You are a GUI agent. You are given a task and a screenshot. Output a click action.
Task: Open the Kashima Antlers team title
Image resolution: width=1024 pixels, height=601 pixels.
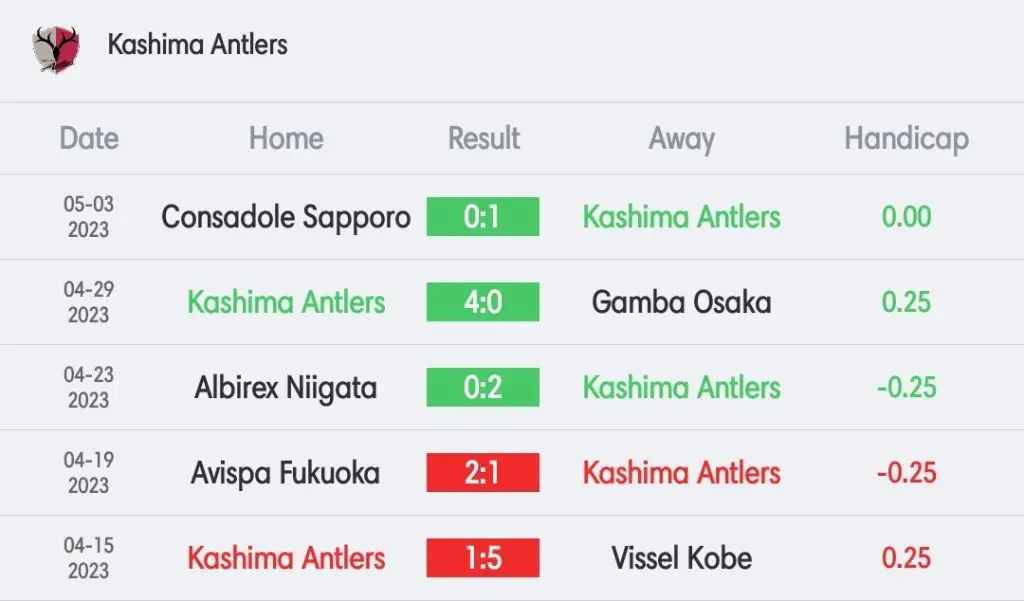[197, 45]
